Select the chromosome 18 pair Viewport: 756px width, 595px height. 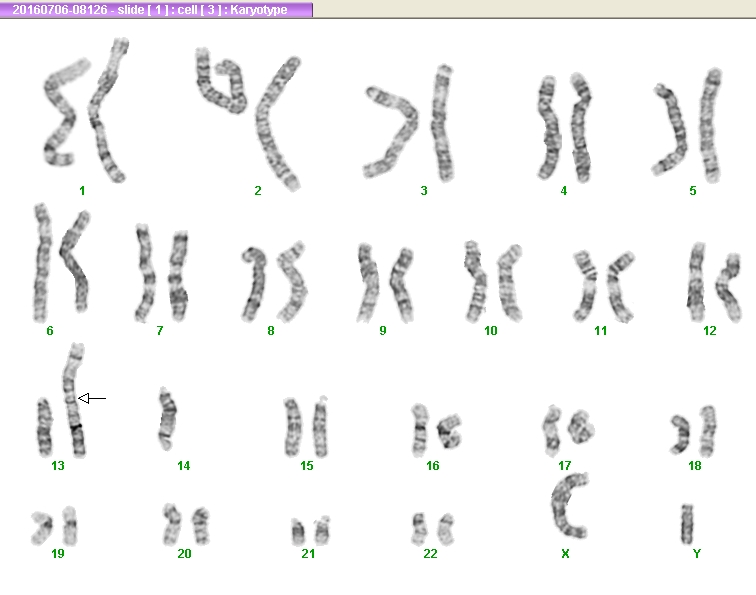693,431
